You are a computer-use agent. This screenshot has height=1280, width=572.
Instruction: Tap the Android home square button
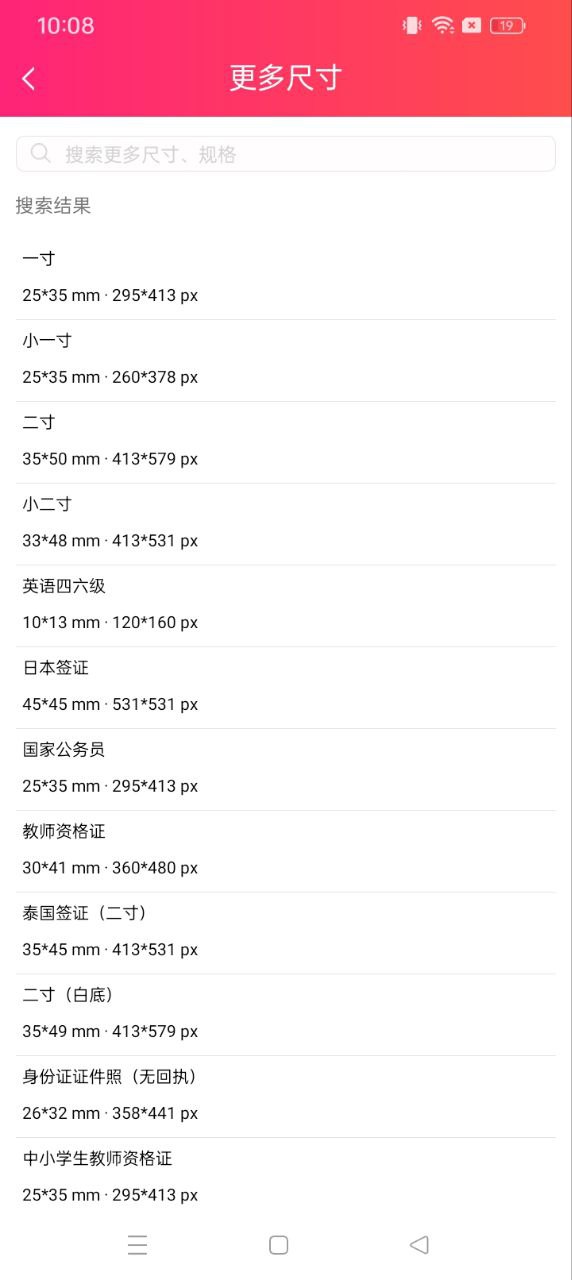coord(279,1244)
